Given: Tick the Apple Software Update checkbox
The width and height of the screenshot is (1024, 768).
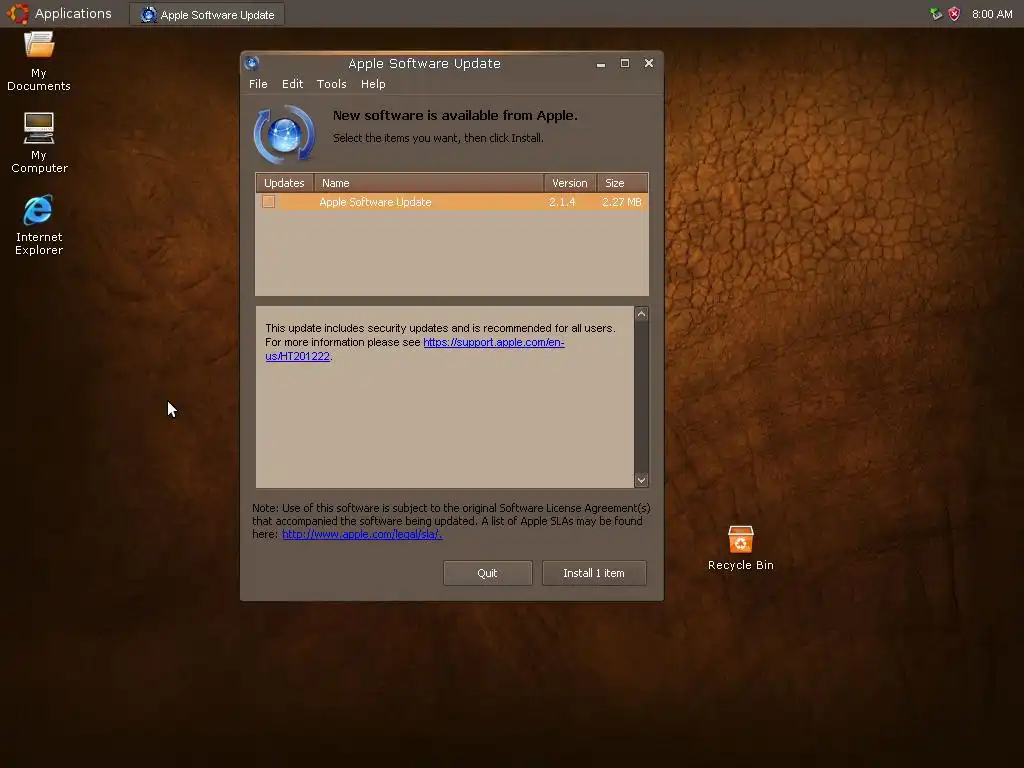Looking at the screenshot, I should point(268,202).
